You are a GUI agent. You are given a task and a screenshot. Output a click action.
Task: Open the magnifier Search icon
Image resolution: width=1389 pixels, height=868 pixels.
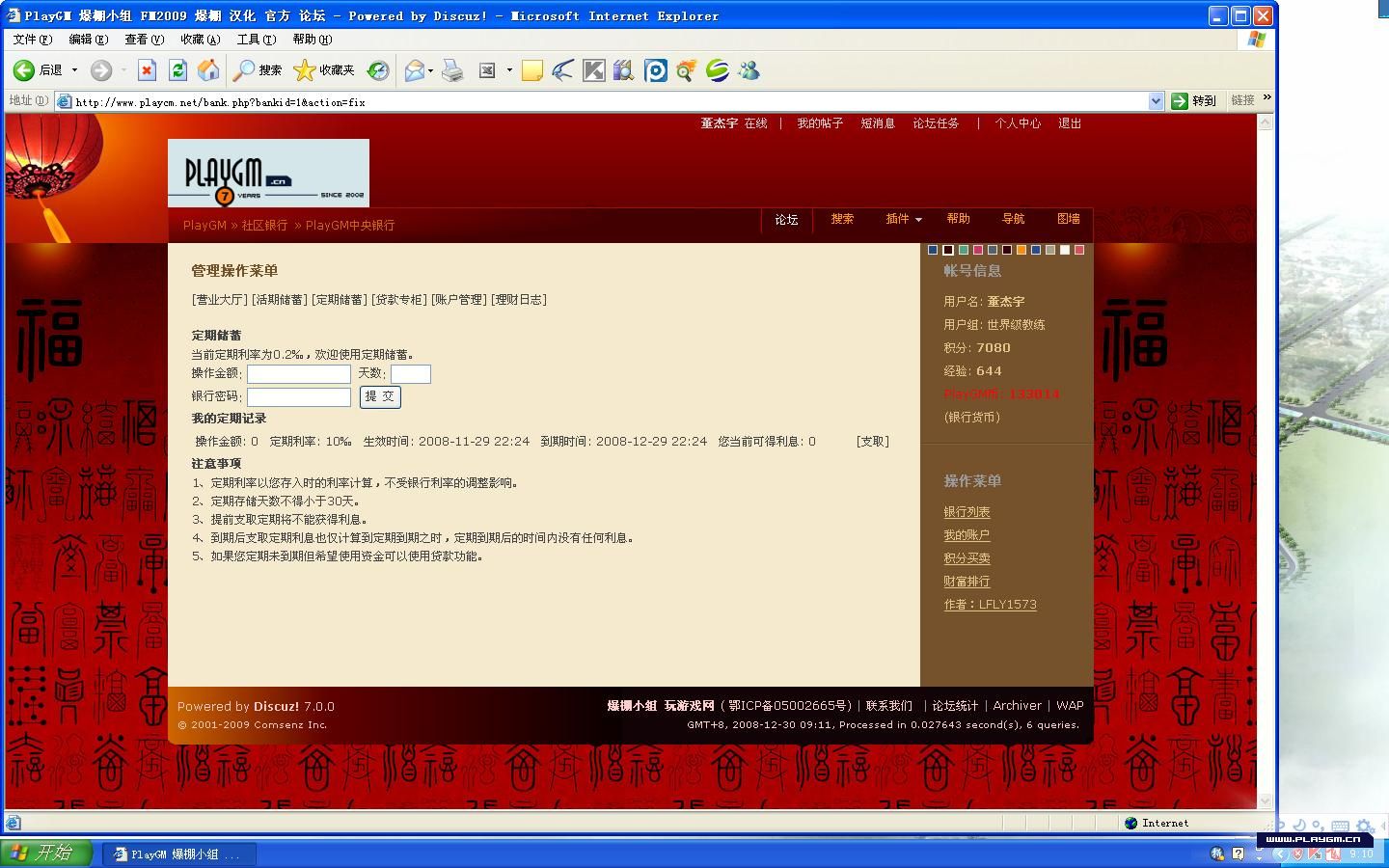[245, 70]
